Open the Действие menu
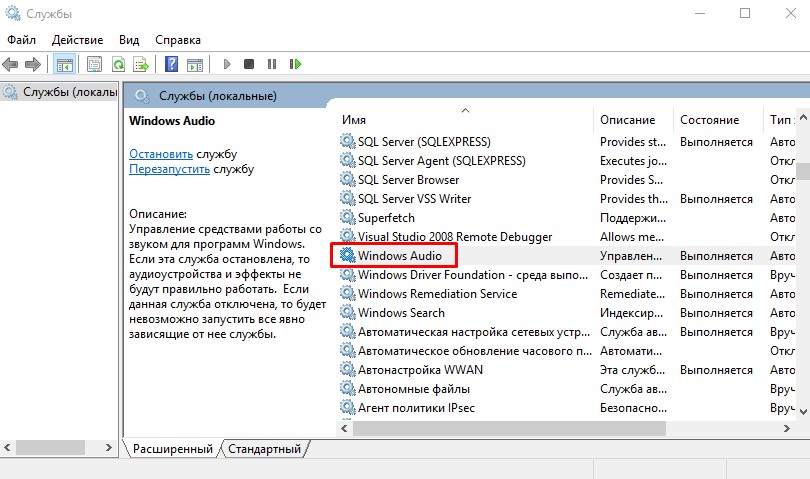This screenshot has width=810, height=479. [x=77, y=40]
